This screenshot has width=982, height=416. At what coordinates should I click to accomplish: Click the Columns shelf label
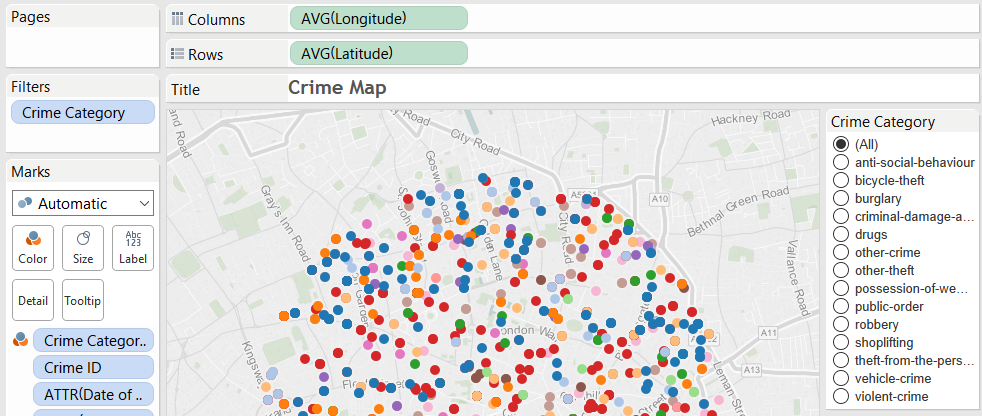pos(217,19)
